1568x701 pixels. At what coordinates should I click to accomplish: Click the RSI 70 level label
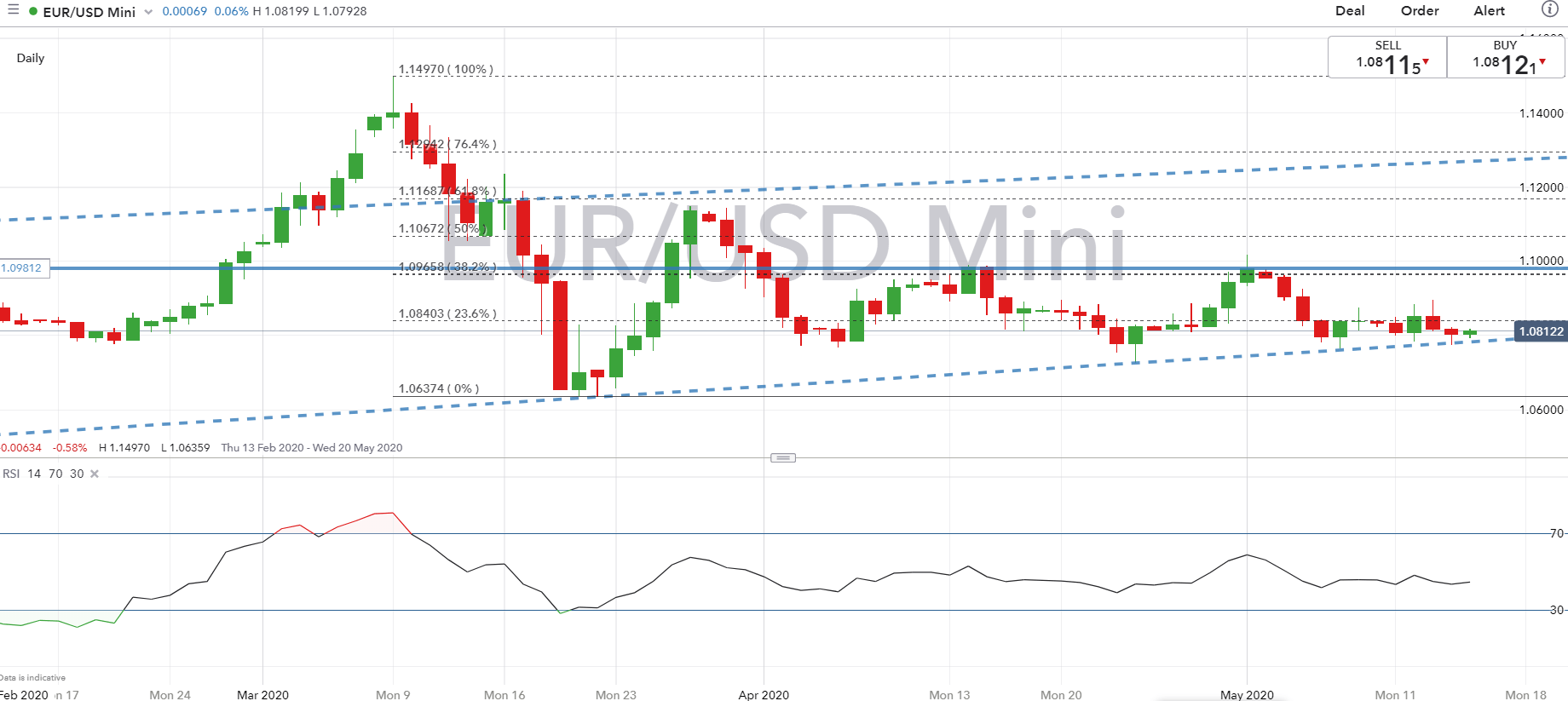[1556, 533]
